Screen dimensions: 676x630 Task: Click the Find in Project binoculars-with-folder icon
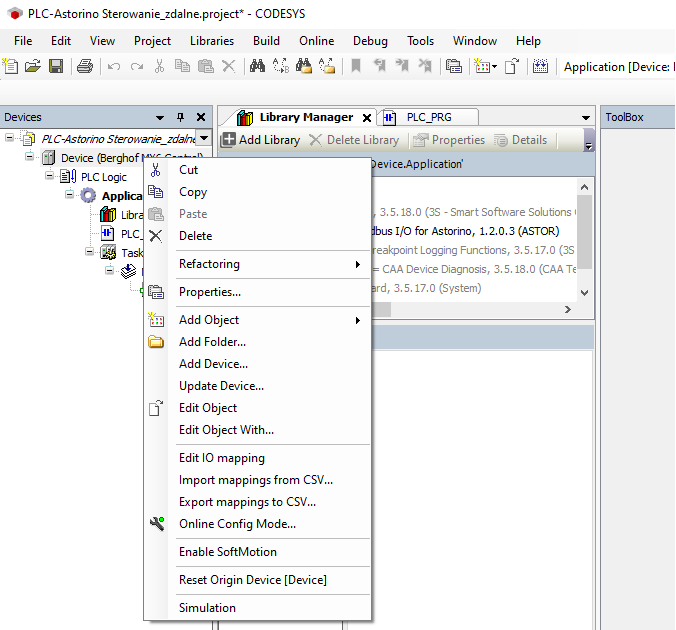click(x=304, y=66)
